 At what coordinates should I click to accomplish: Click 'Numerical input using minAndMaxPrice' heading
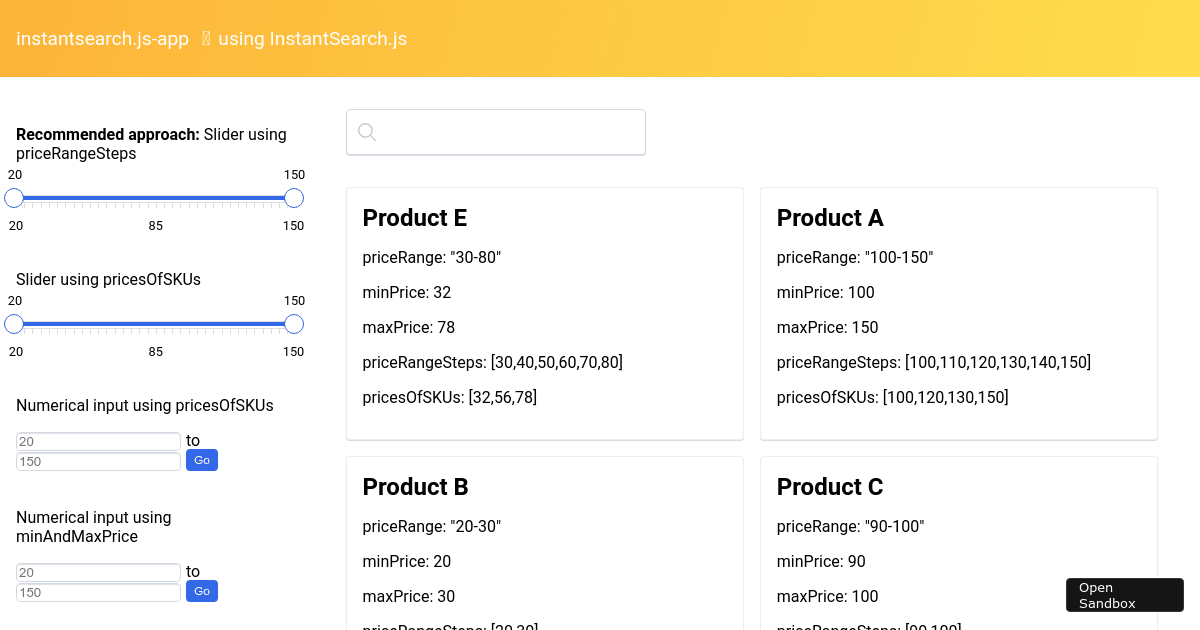point(94,527)
